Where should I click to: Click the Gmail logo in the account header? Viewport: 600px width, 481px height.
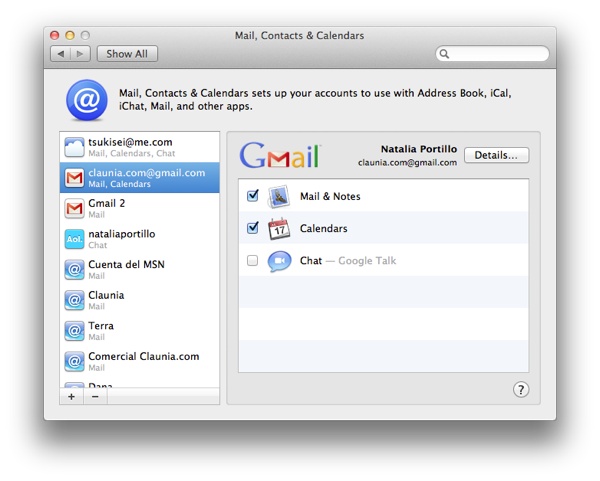click(x=280, y=155)
